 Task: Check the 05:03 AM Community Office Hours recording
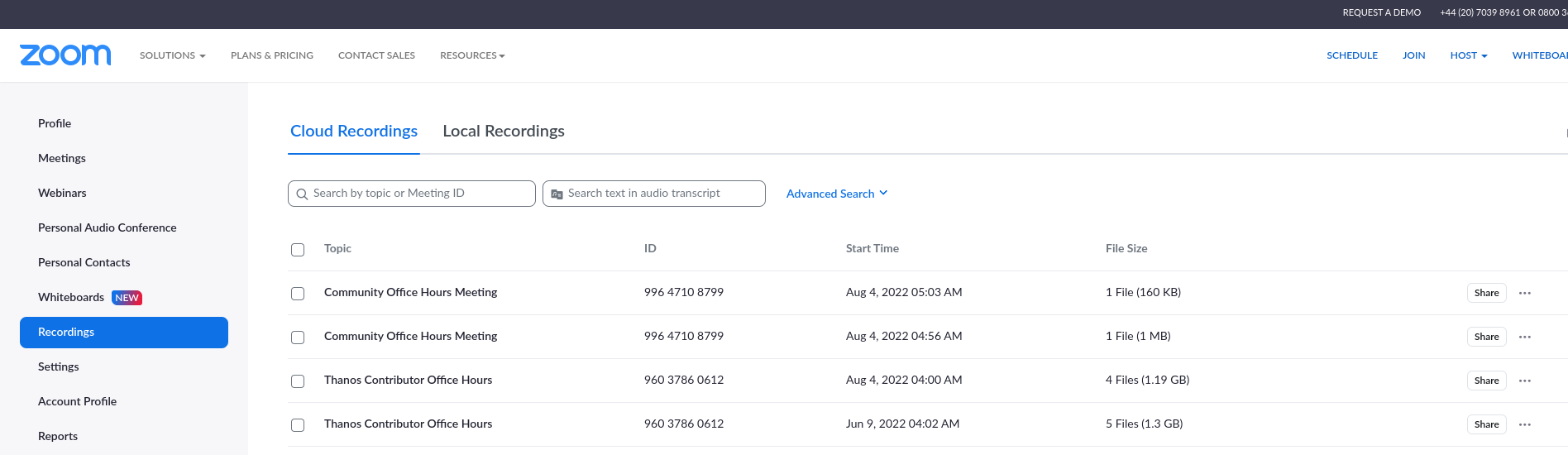coord(298,294)
